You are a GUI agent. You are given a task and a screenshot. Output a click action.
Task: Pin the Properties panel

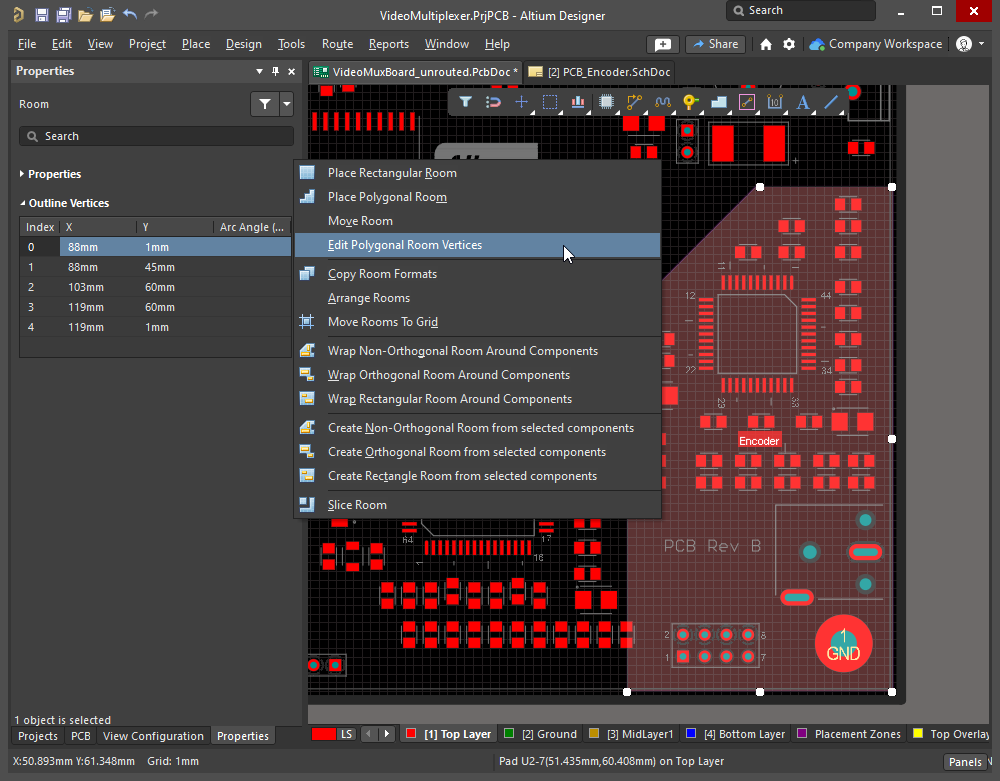tap(276, 71)
